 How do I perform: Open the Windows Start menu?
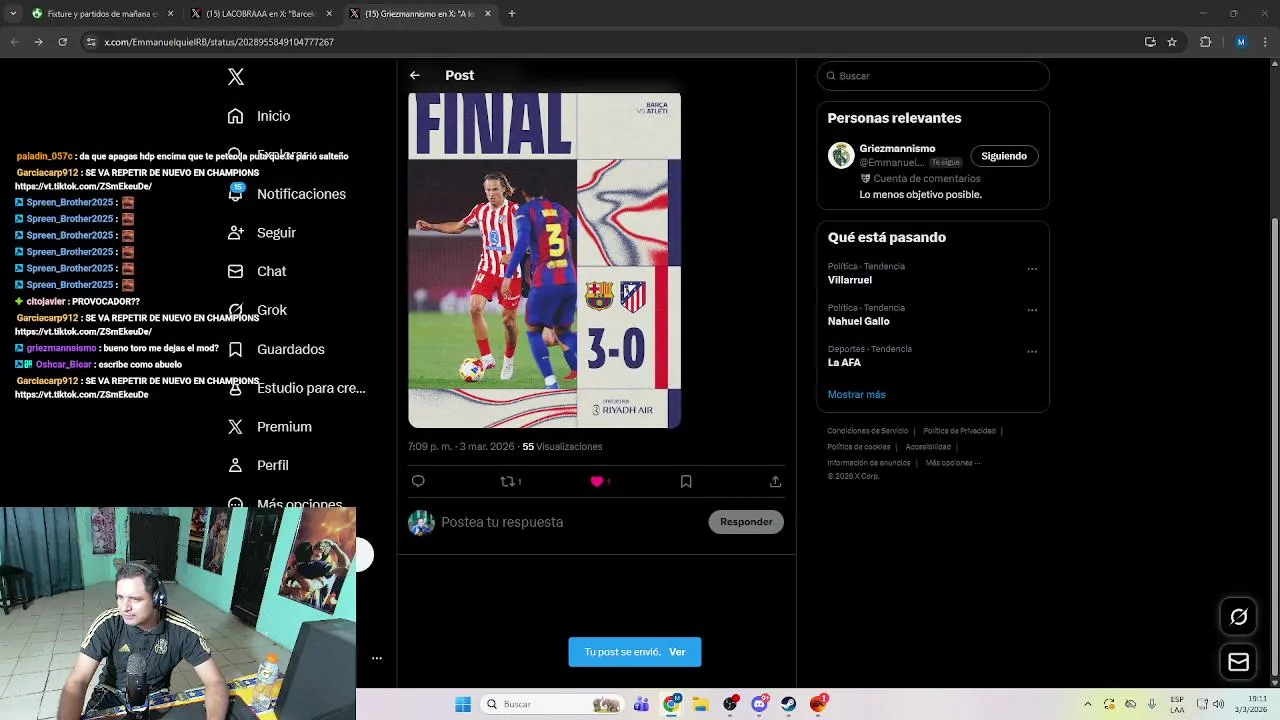[x=463, y=704]
